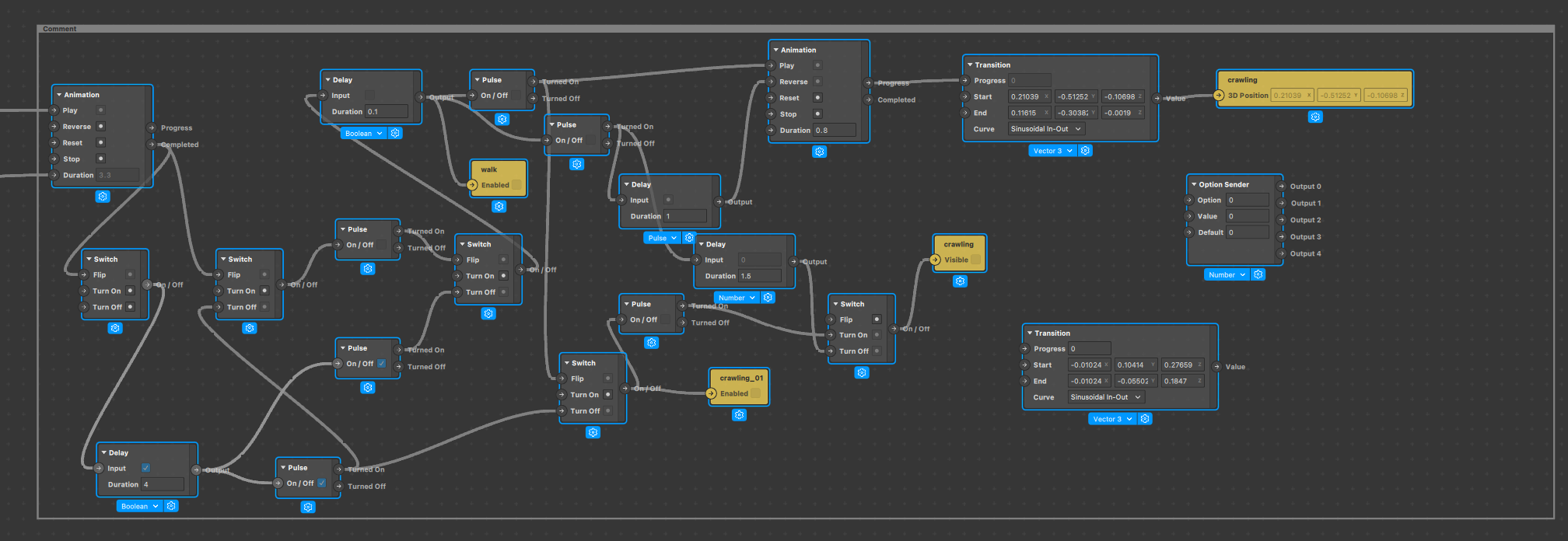Screen dimensions: 1568x541
Task: Uncheck On/Off on Pulse right of Delay 4
Action: [x=321, y=483]
